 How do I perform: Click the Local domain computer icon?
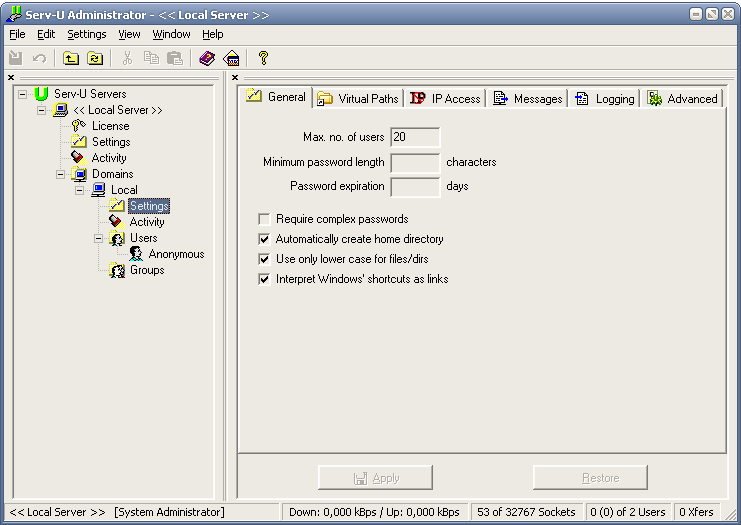(x=98, y=190)
